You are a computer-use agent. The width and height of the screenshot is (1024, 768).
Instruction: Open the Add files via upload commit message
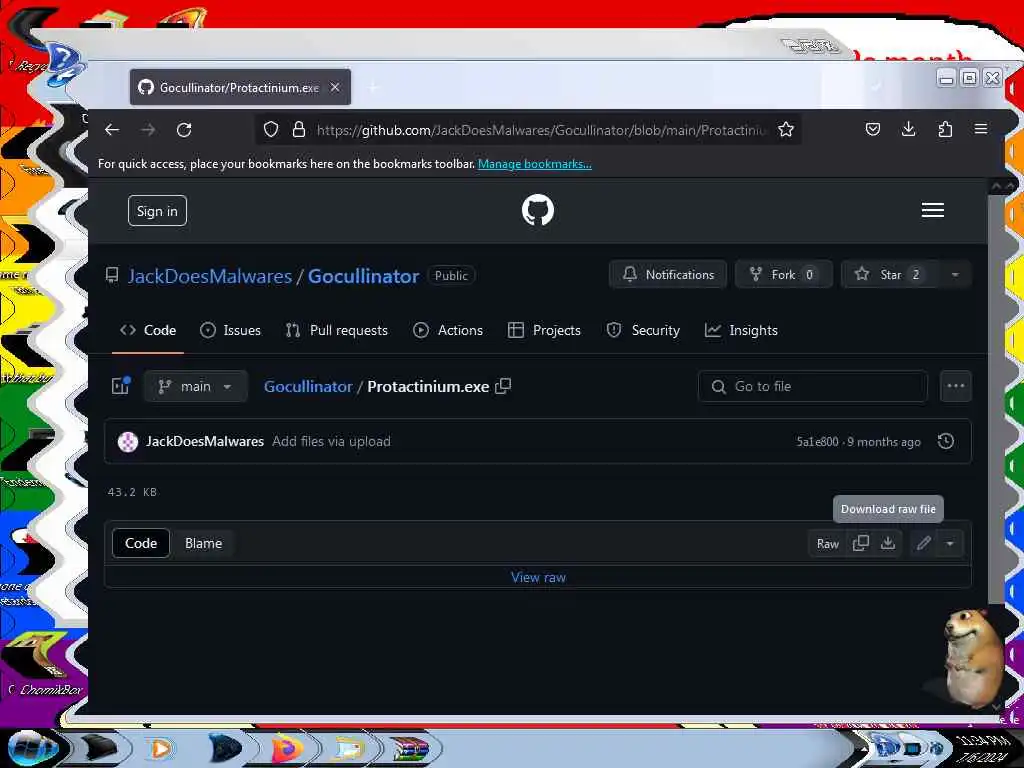331,441
